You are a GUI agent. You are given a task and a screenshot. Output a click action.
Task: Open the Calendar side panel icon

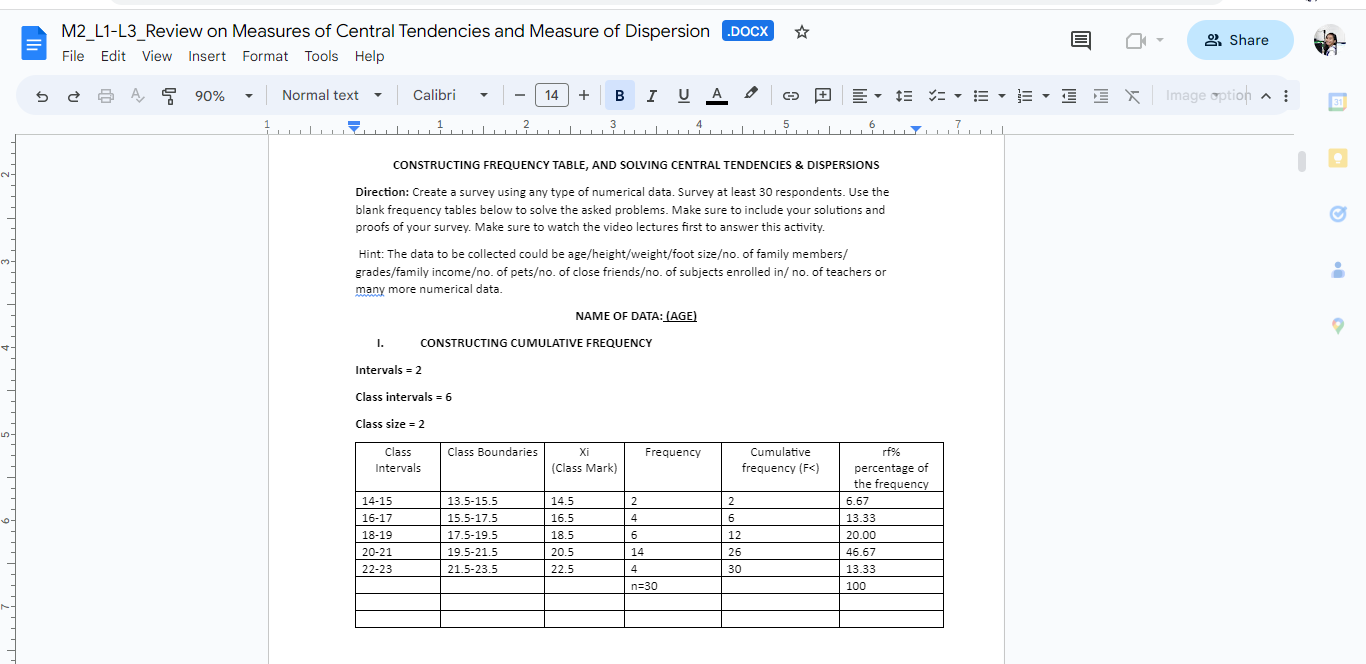(1338, 102)
